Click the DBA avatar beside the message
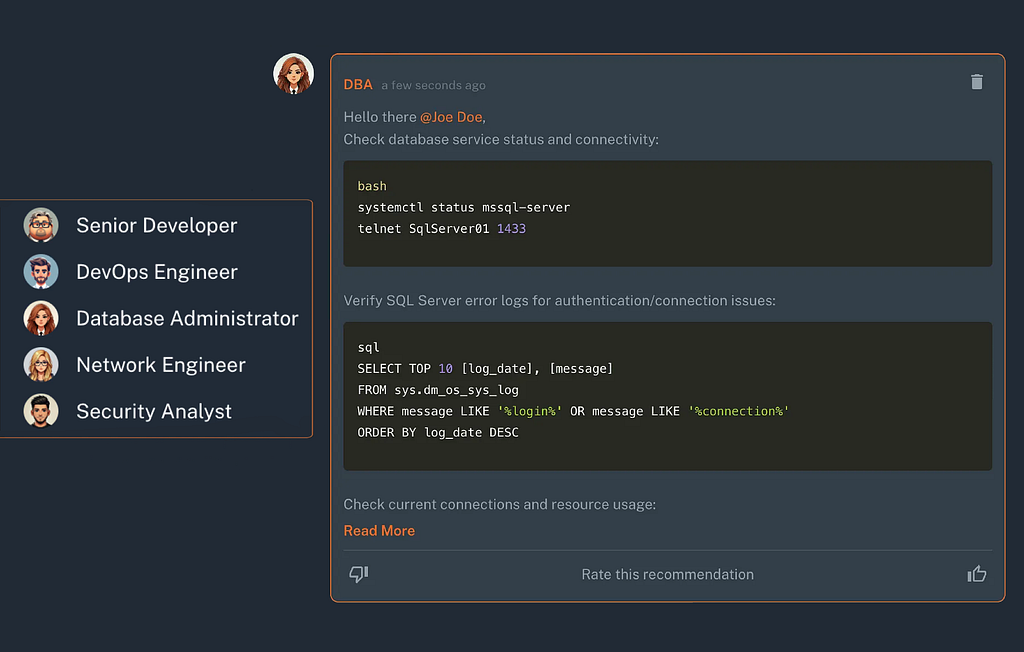 [x=293, y=74]
